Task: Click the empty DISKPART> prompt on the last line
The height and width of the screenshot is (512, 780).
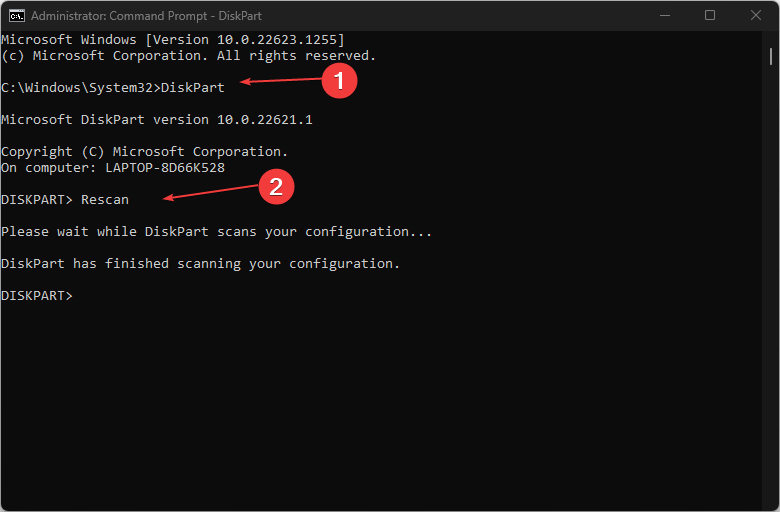Action: (x=37, y=296)
